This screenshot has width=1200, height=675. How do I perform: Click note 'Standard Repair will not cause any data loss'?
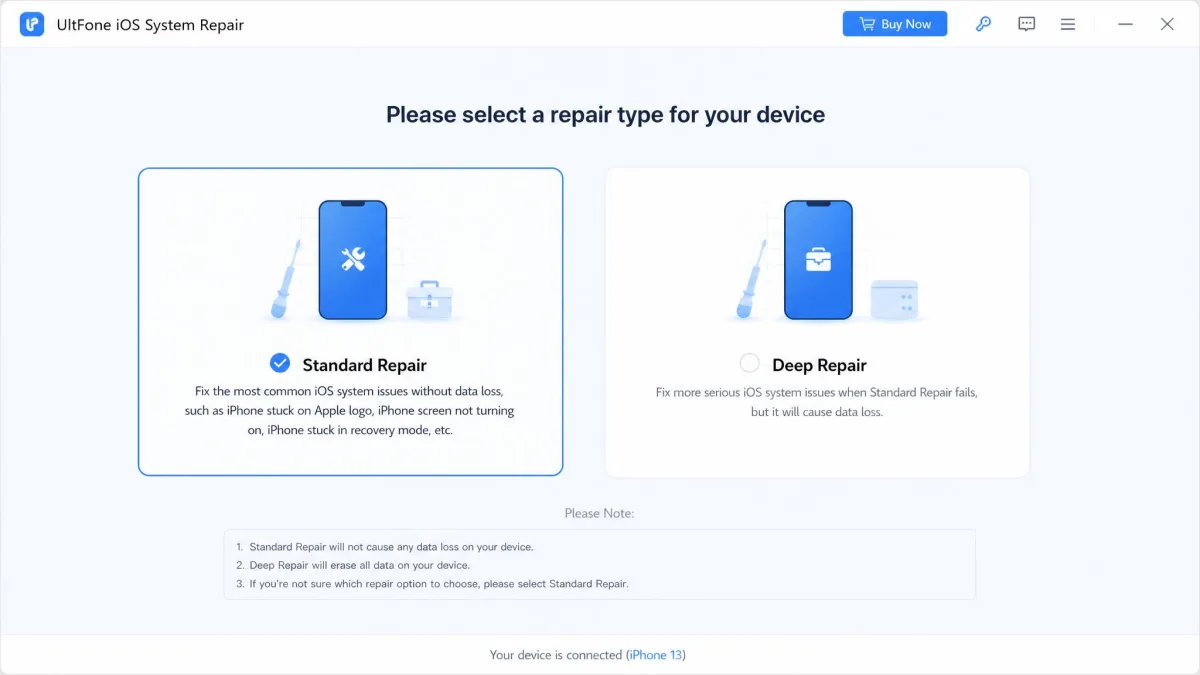point(391,547)
